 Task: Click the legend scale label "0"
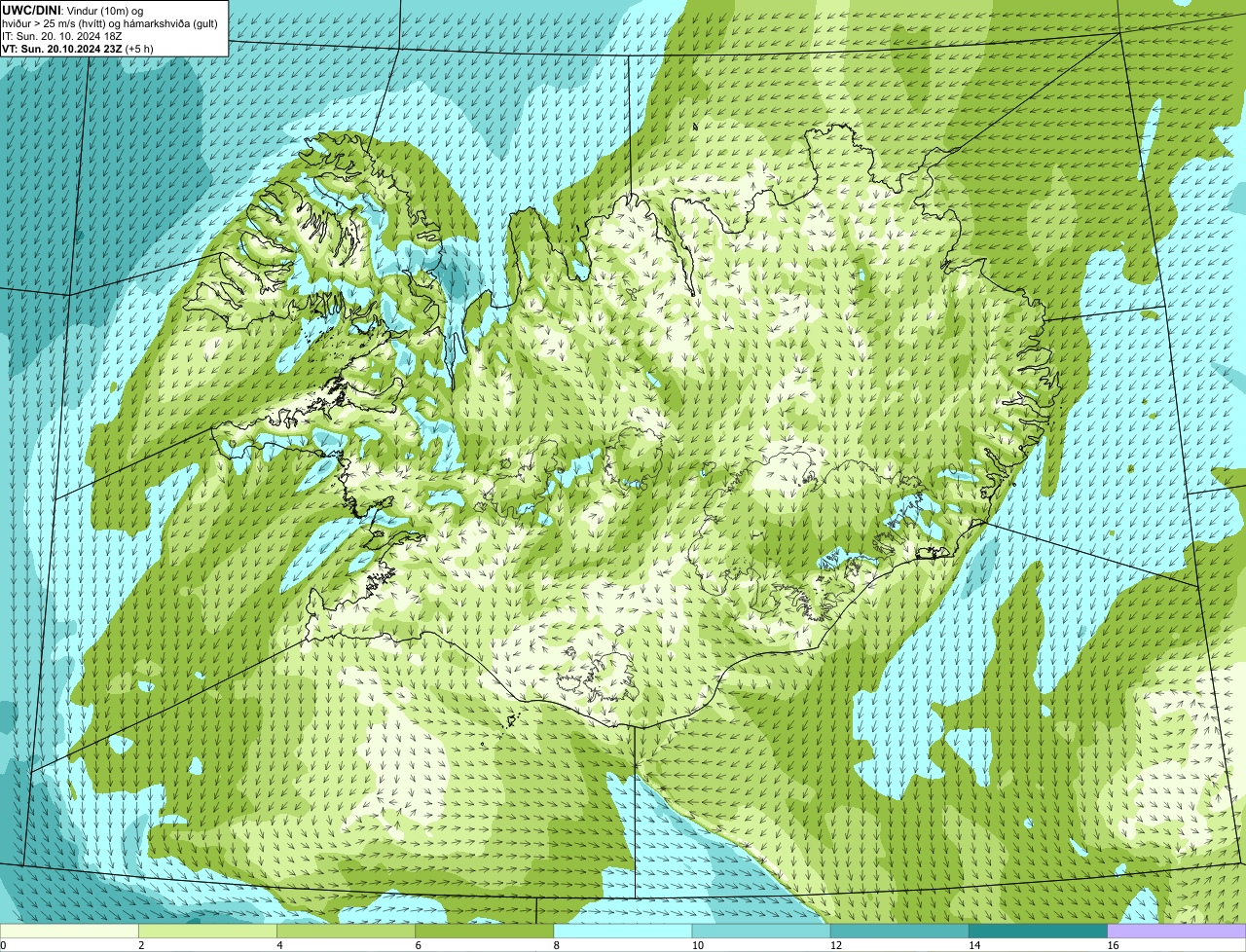3,945
